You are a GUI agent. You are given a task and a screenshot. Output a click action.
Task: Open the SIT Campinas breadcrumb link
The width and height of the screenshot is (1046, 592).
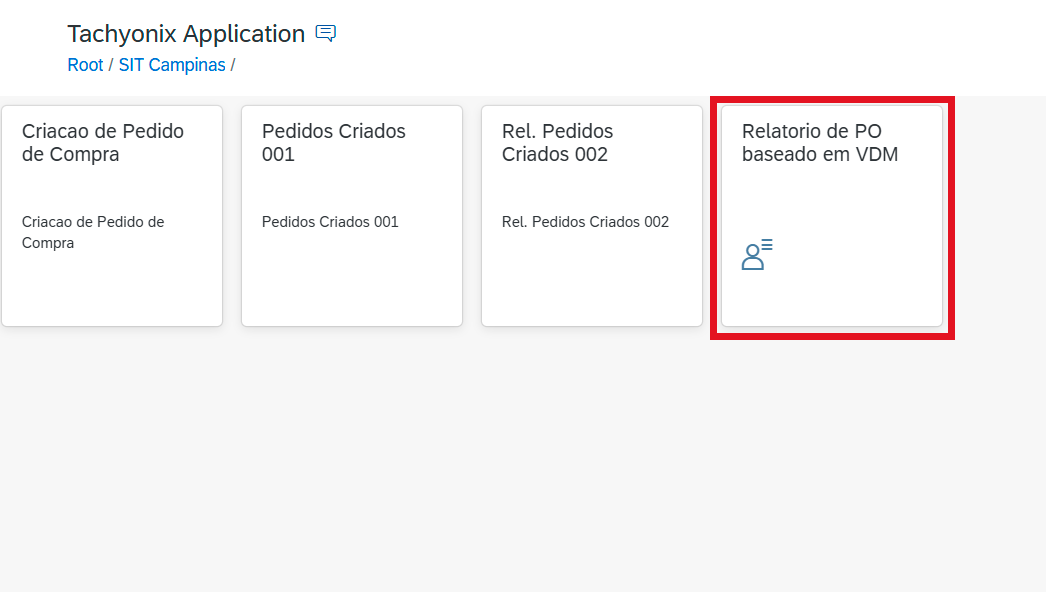click(x=172, y=65)
